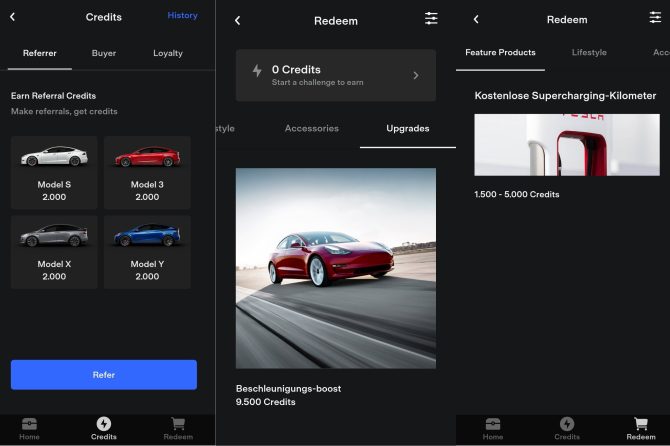Screen dimensions: 670x446
Task: Tap the Home icon in right bottom bar
Action: point(493,428)
